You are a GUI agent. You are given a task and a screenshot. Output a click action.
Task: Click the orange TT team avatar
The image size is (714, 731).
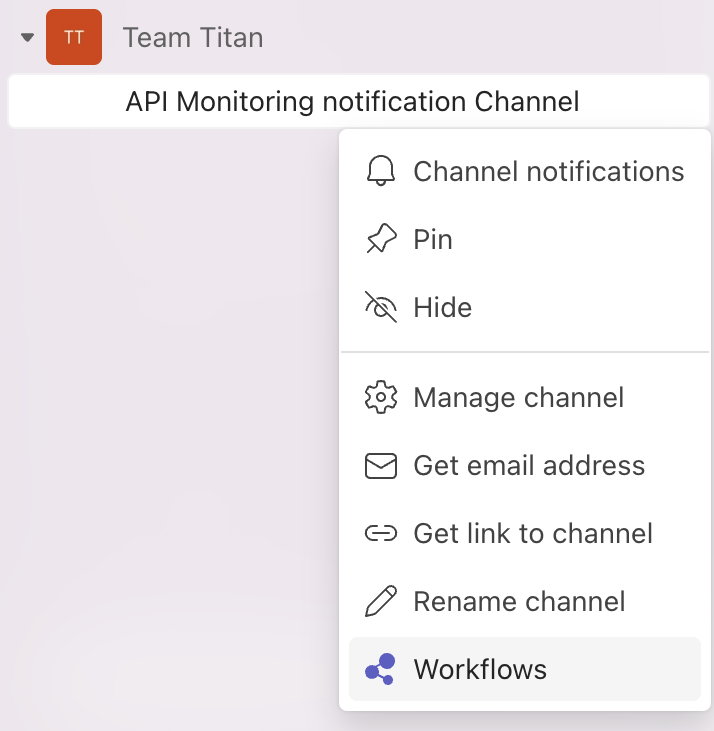point(74,37)
